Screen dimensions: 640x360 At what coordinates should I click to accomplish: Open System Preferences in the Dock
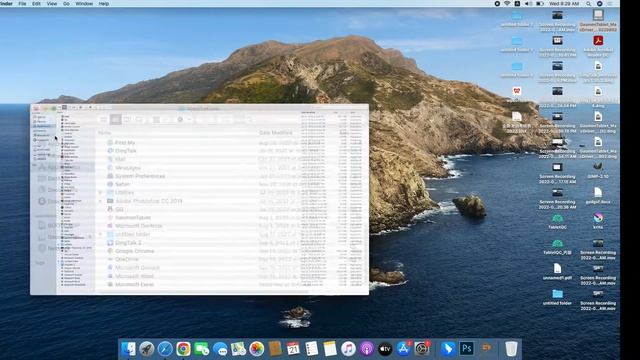[422, 349]
